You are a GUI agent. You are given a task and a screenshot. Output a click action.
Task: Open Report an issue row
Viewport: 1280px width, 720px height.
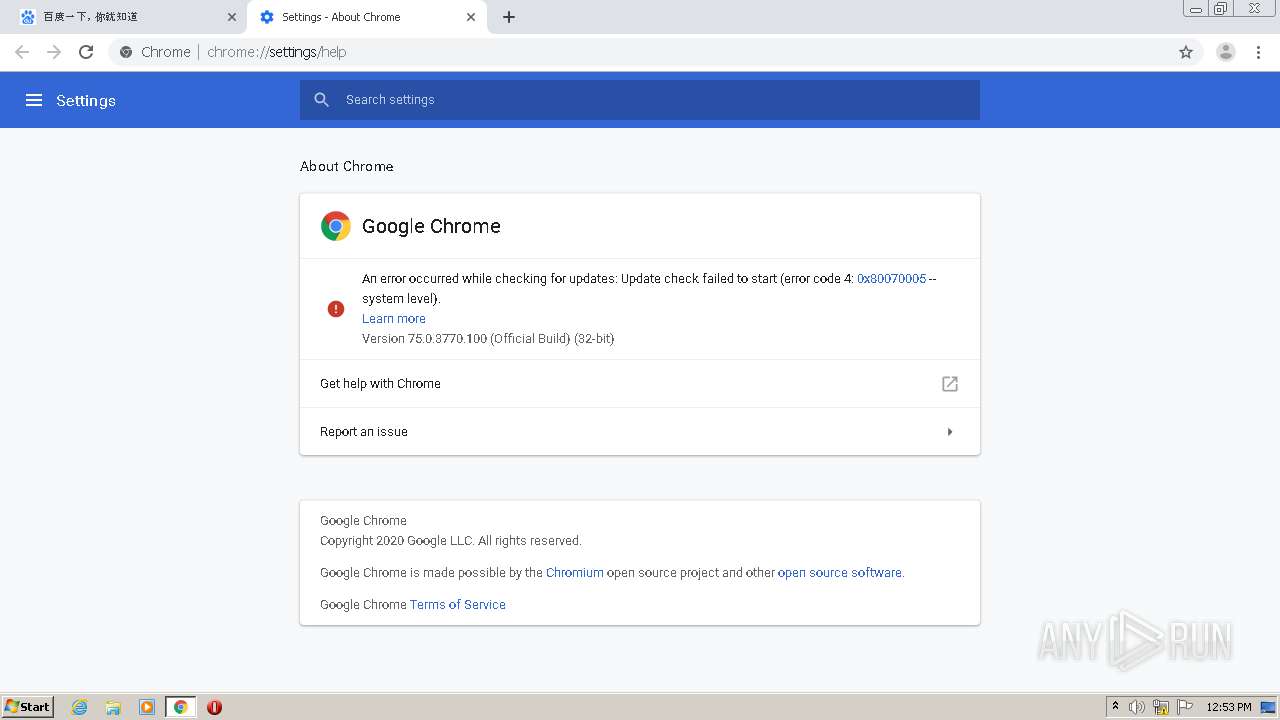[x=640, y=432]
